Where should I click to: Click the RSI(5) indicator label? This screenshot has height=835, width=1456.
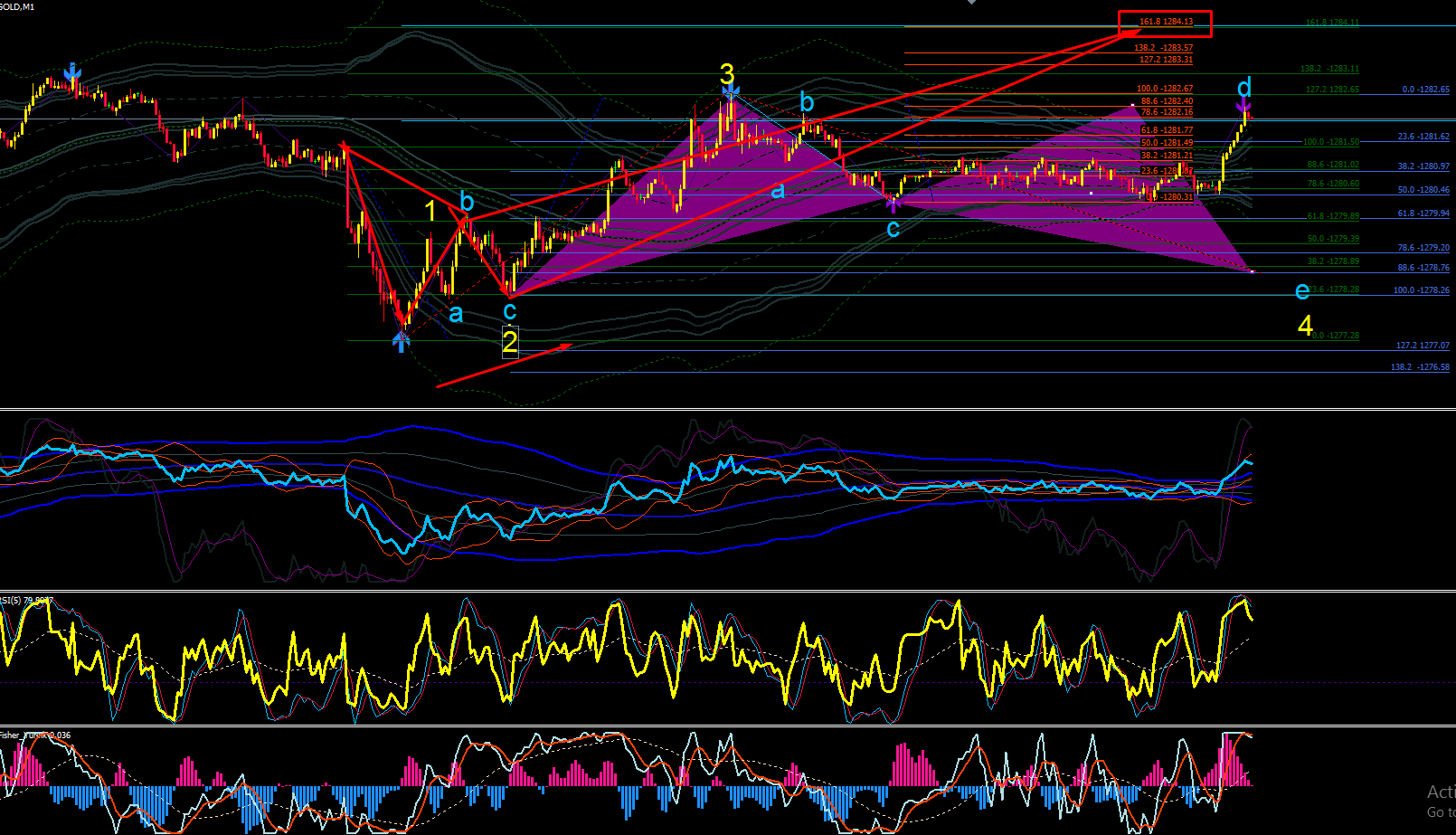(27, 600)
